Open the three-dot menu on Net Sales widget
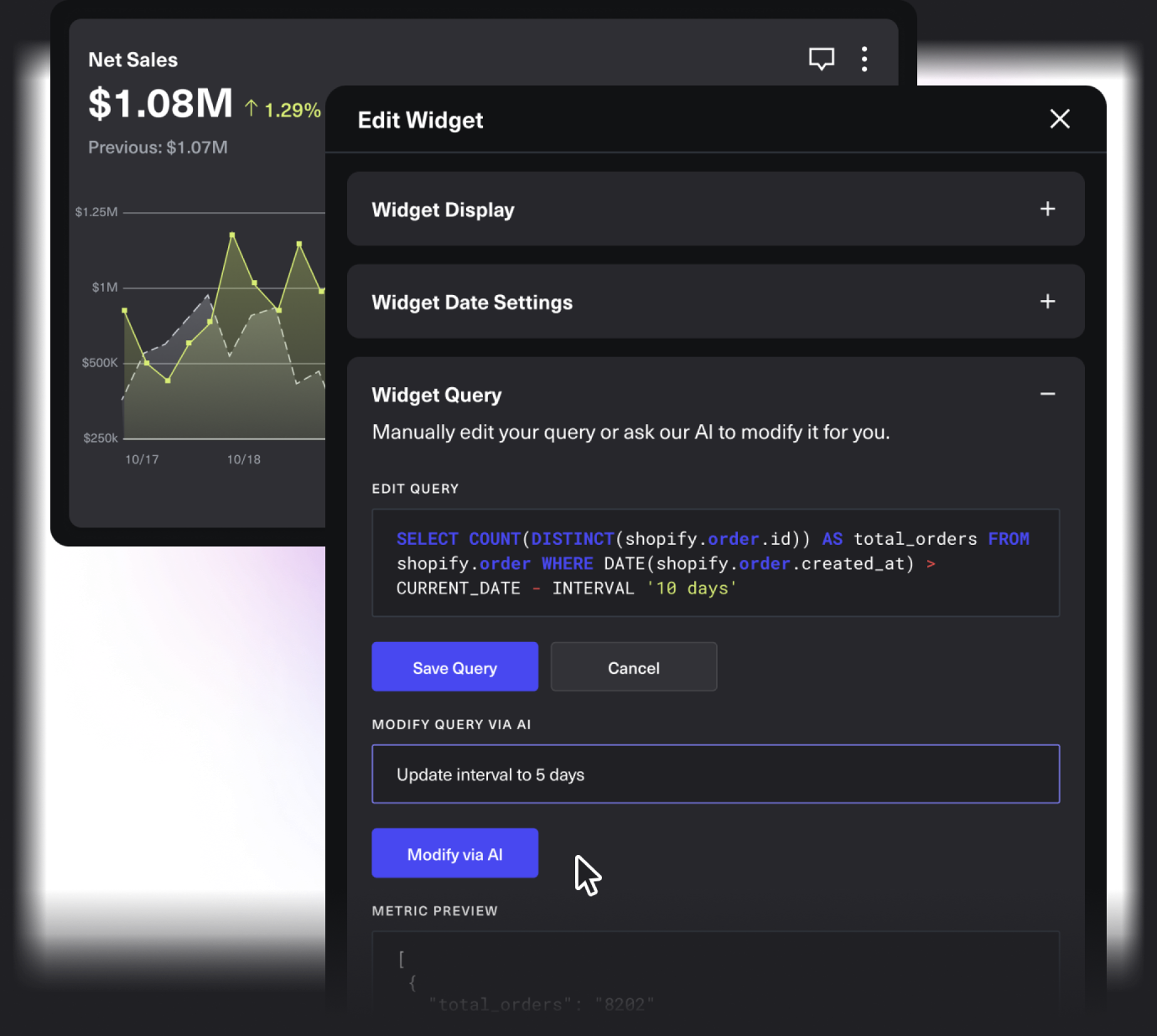This screenshot has height=1036, width=1157. (864, 59)
